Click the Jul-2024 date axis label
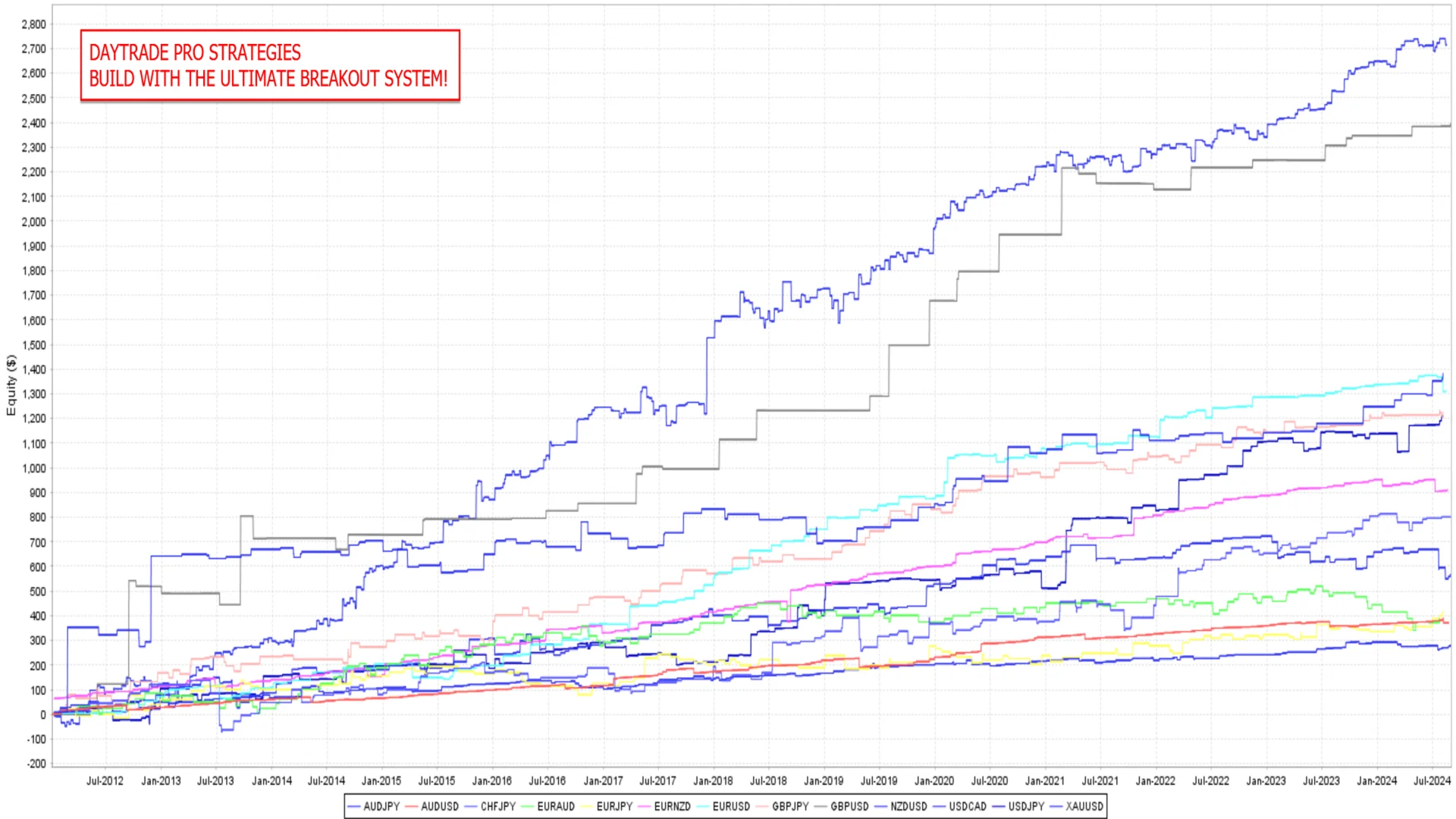The width and height of the screenshot is (1456, 819). (x=1432, y=780)
